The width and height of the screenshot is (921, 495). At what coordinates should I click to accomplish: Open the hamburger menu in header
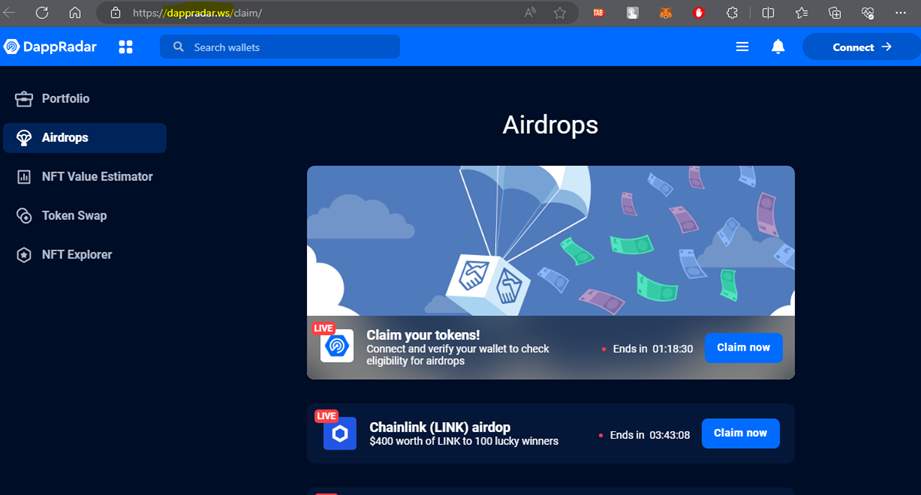pos(742,47)
